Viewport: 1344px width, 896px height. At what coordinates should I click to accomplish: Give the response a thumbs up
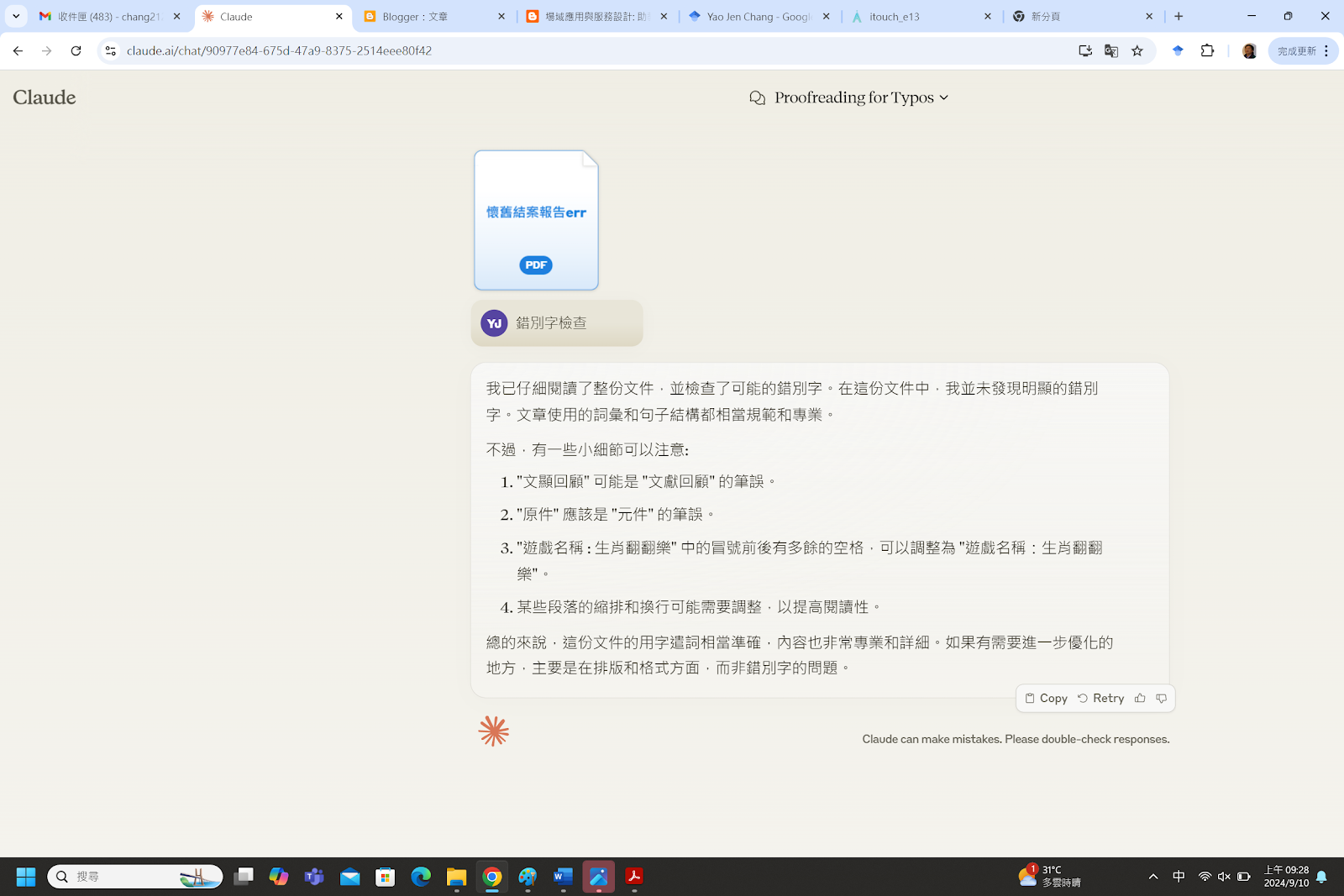(x=1140, y=698)
